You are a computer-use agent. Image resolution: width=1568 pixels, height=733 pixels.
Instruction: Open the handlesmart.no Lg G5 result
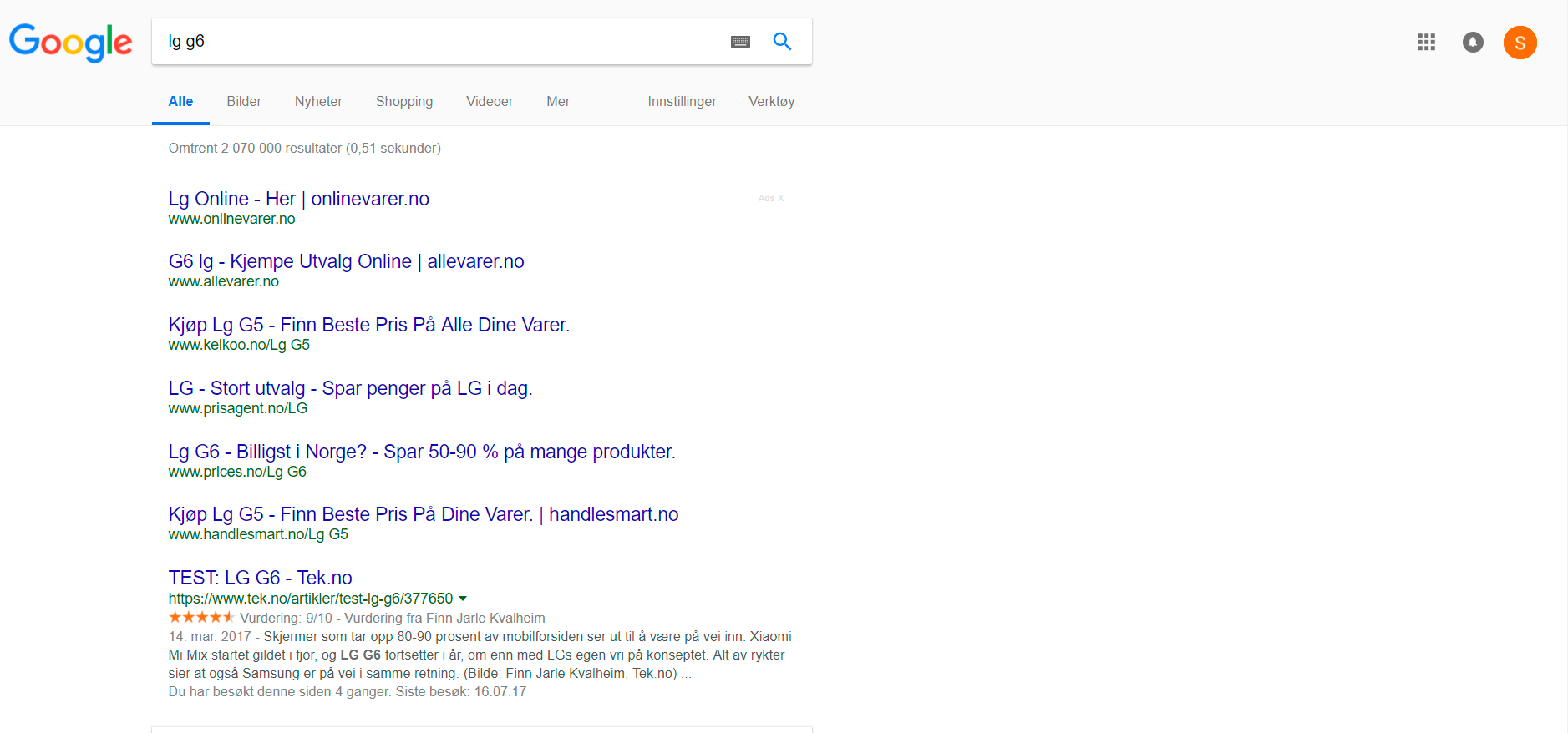tap(424, 514)
